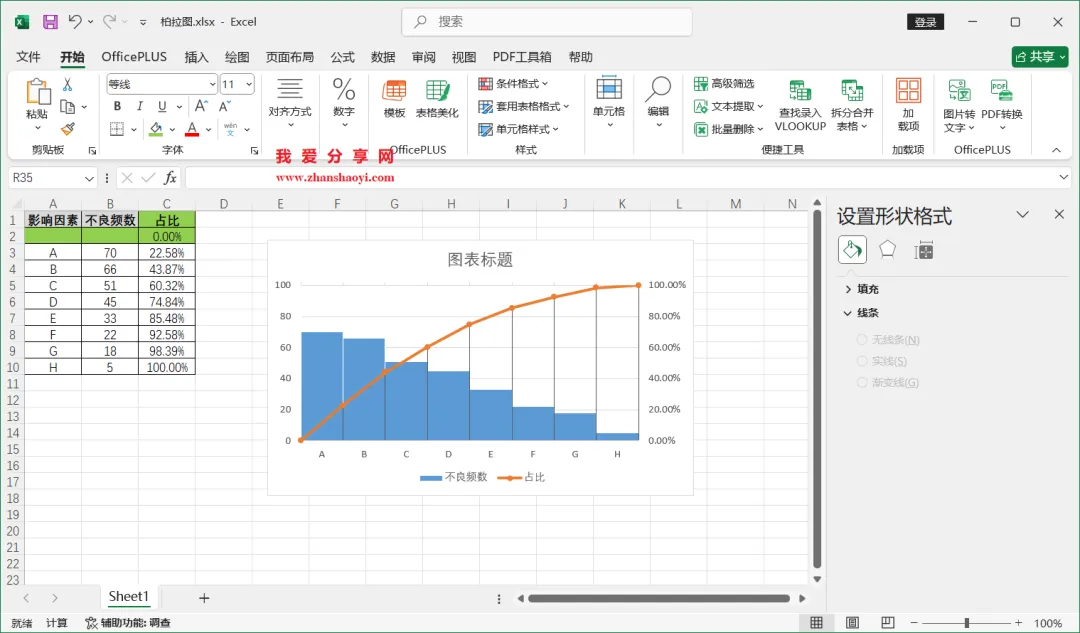Click the red Font color swatch
1080x633 pixels.
[192, 129]
